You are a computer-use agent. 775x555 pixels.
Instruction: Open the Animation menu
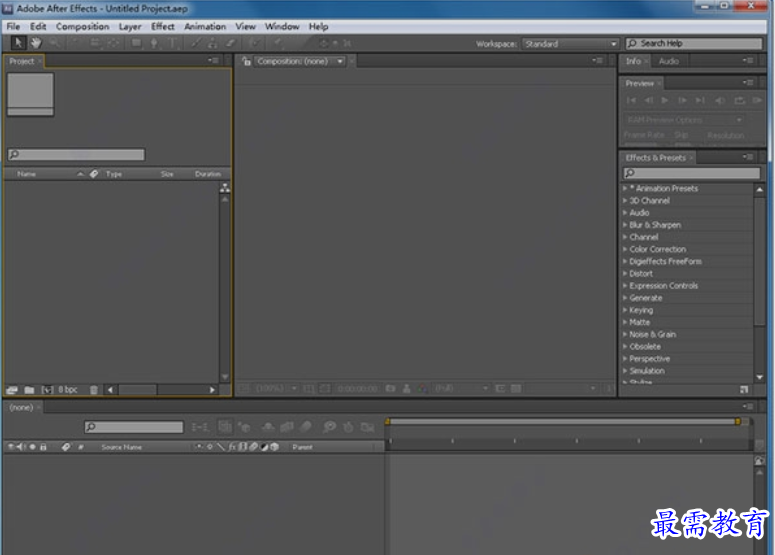205,27
